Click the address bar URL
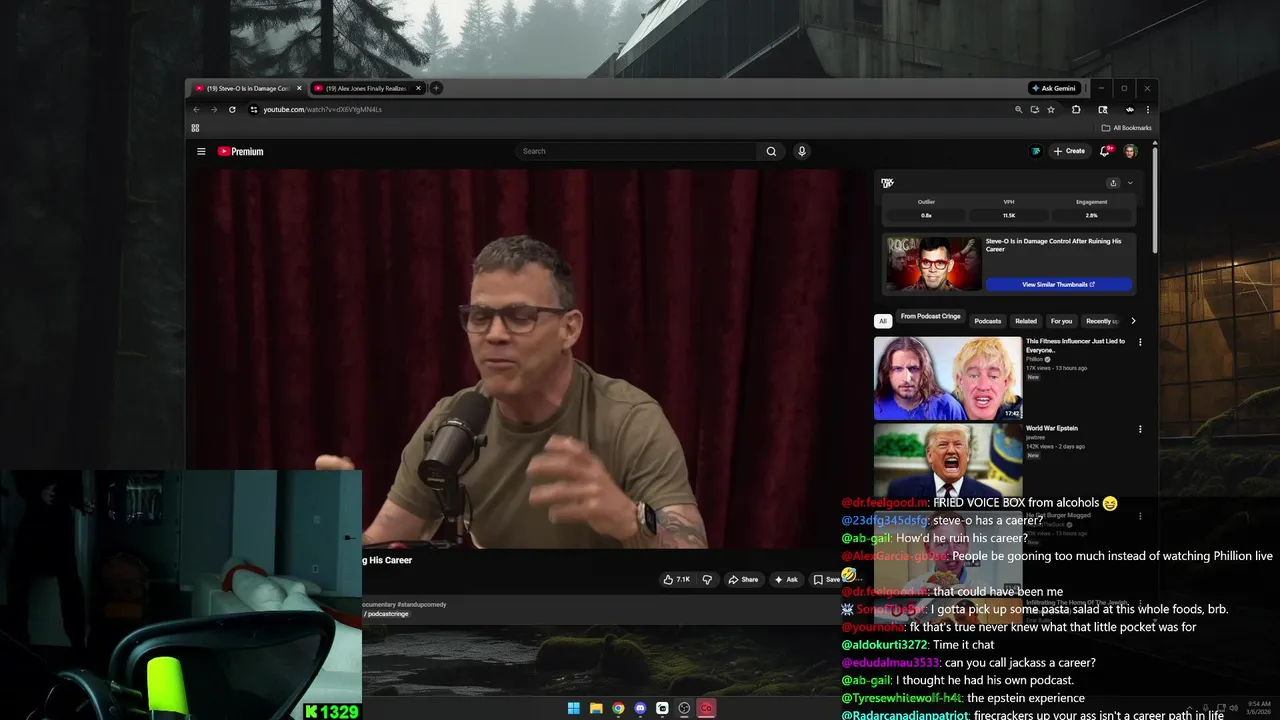The image size is (1280, 720). [323, 109]
